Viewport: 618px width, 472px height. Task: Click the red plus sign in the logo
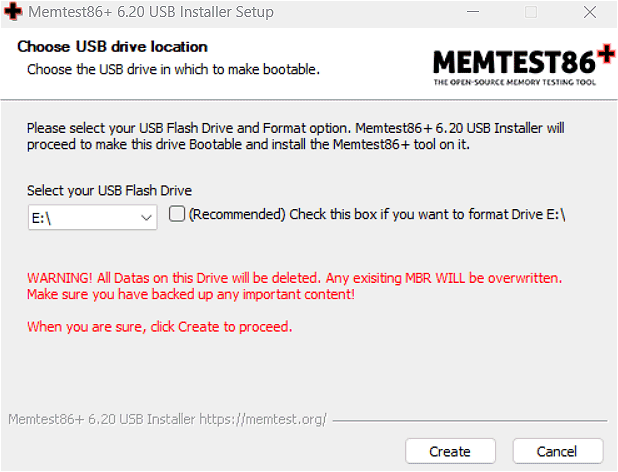pos(606,54)
